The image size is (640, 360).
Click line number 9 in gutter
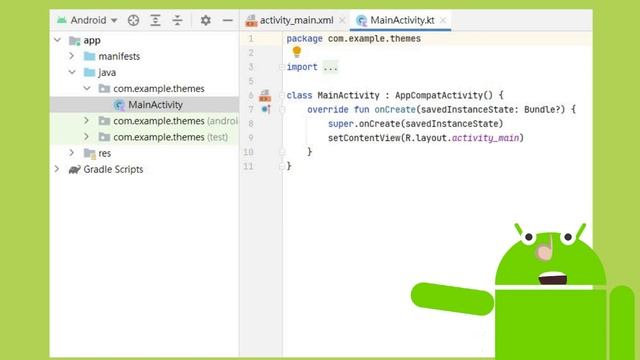[x=251, y=138]
